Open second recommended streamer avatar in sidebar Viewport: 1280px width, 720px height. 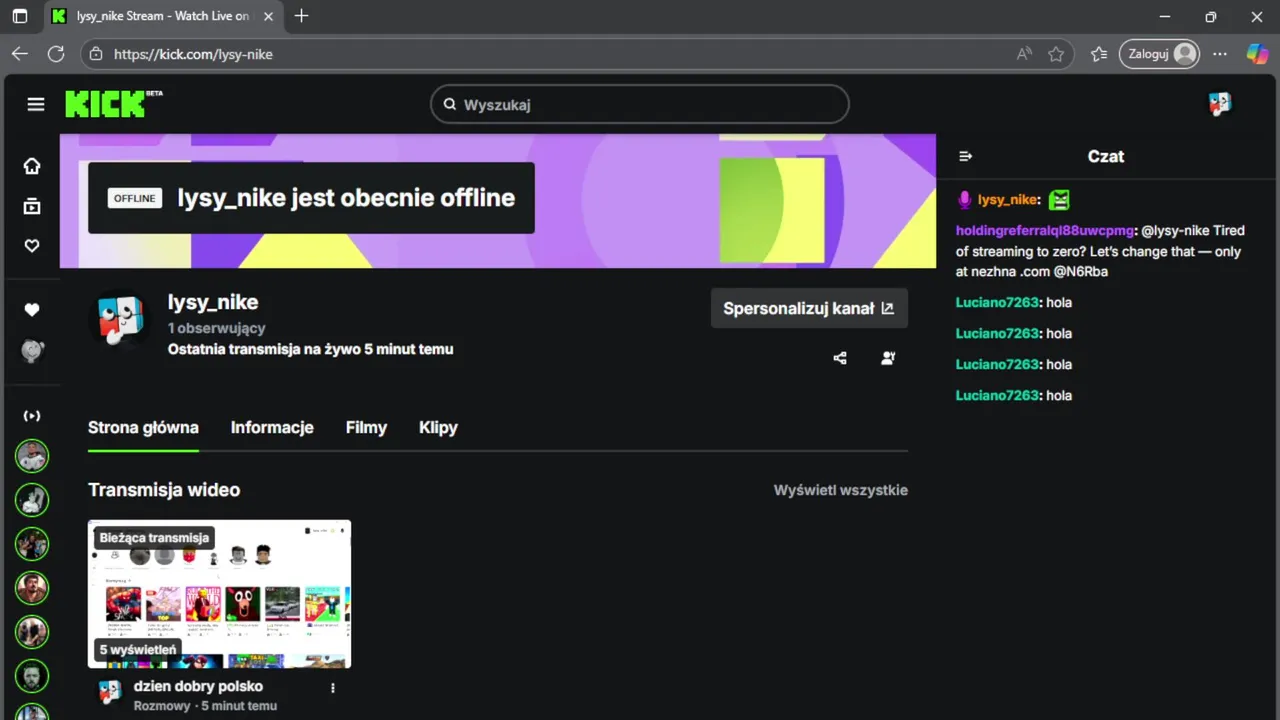click(x=32, y=500)
